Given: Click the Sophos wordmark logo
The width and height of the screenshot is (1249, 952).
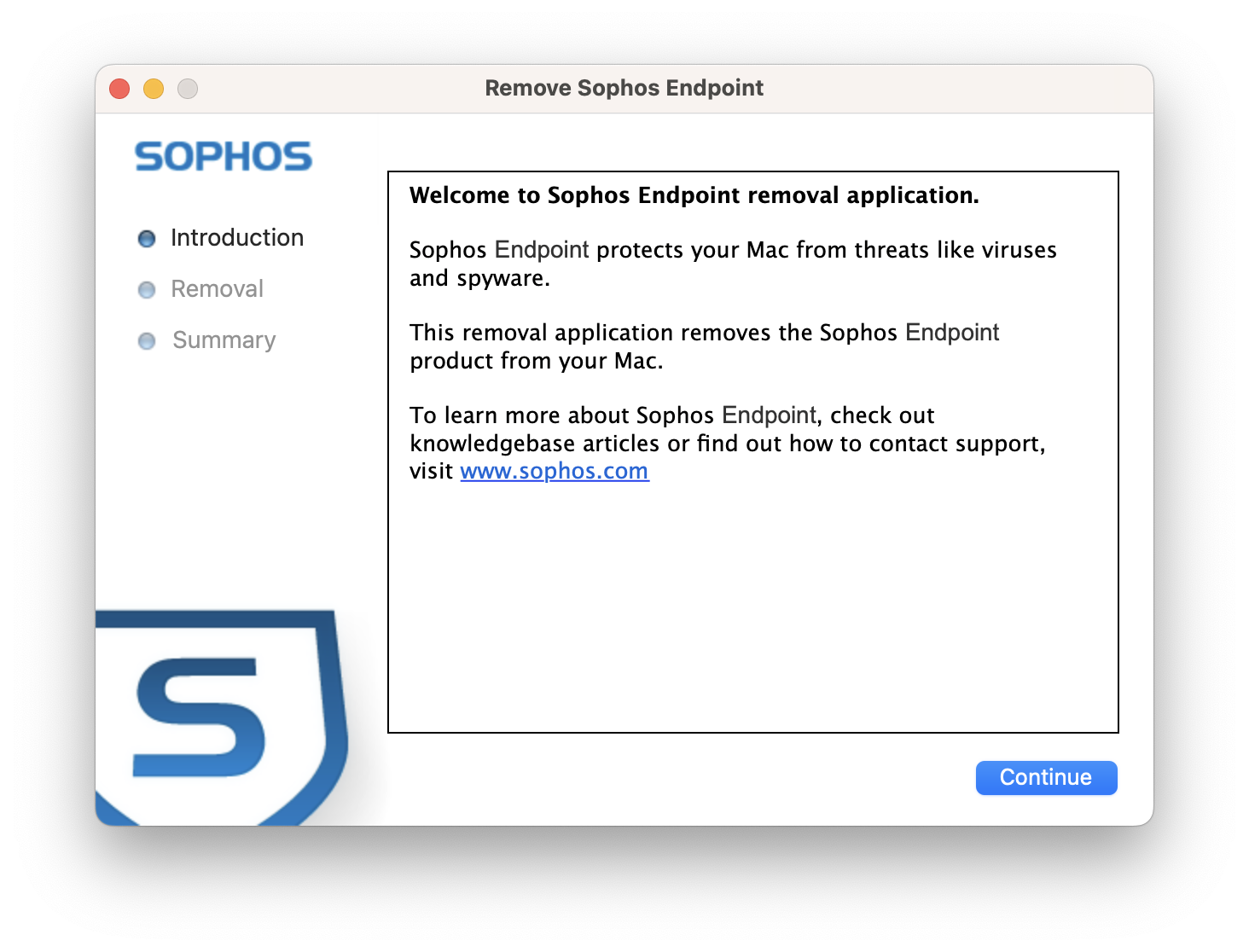Looking at the screenshot, I should tap(224, 157).
